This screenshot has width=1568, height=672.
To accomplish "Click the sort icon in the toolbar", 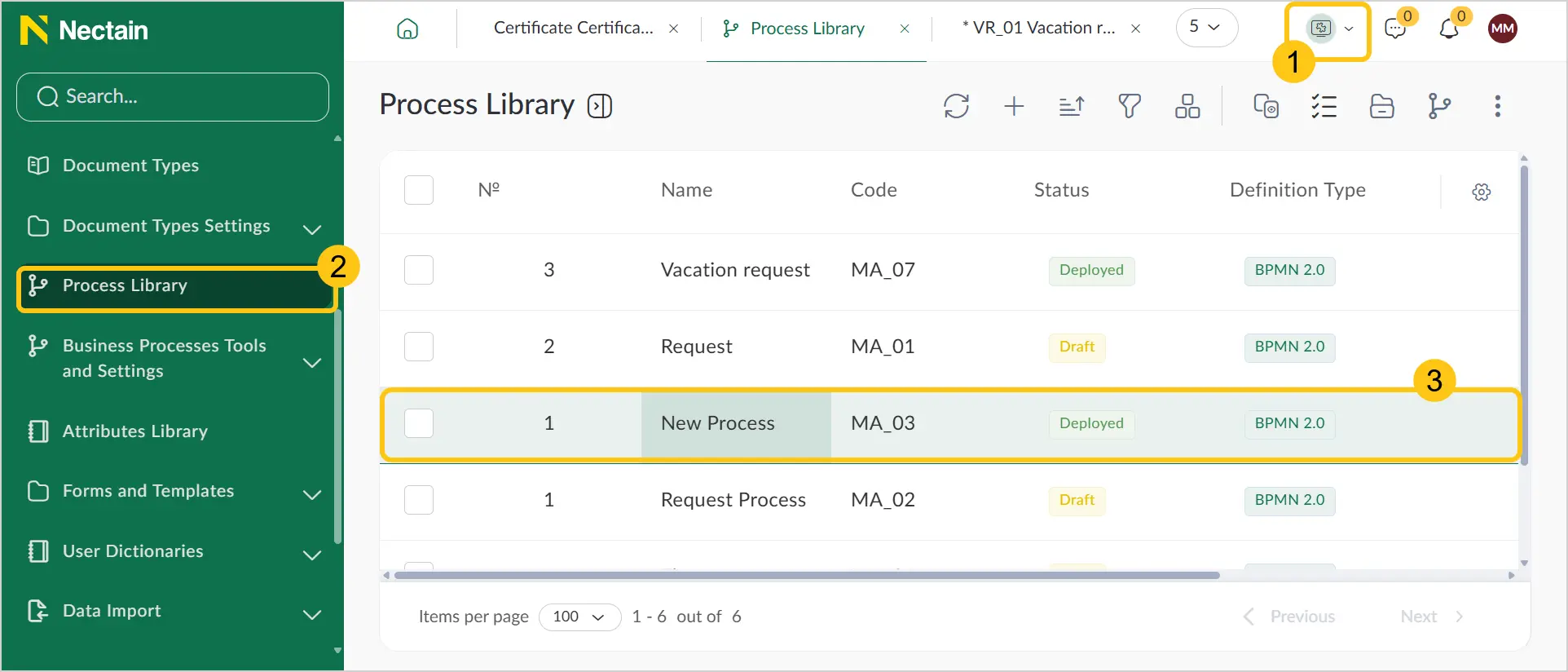I will pyautogui.click(x=1072, y=106).
